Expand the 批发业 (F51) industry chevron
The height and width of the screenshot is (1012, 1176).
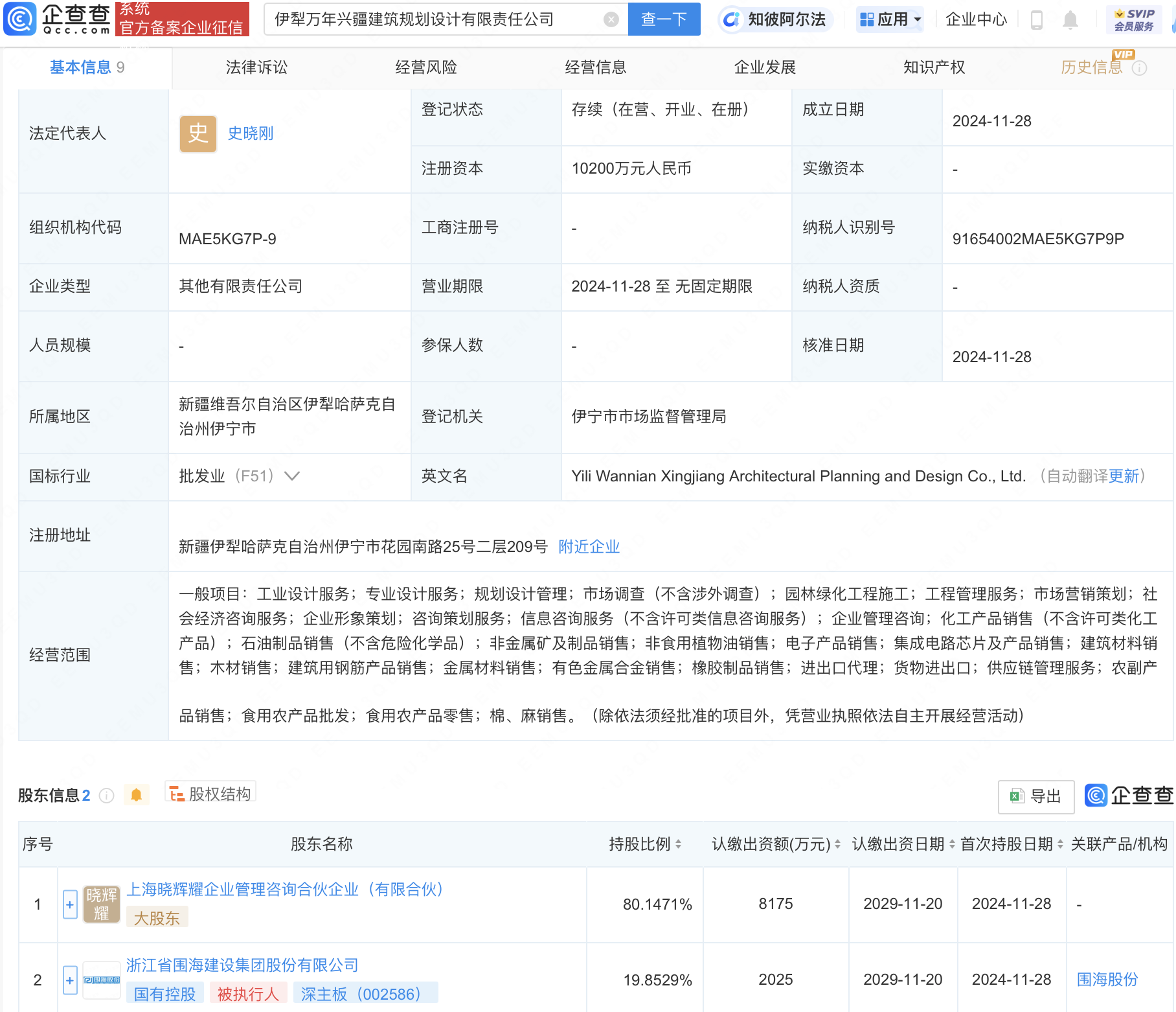293,476
